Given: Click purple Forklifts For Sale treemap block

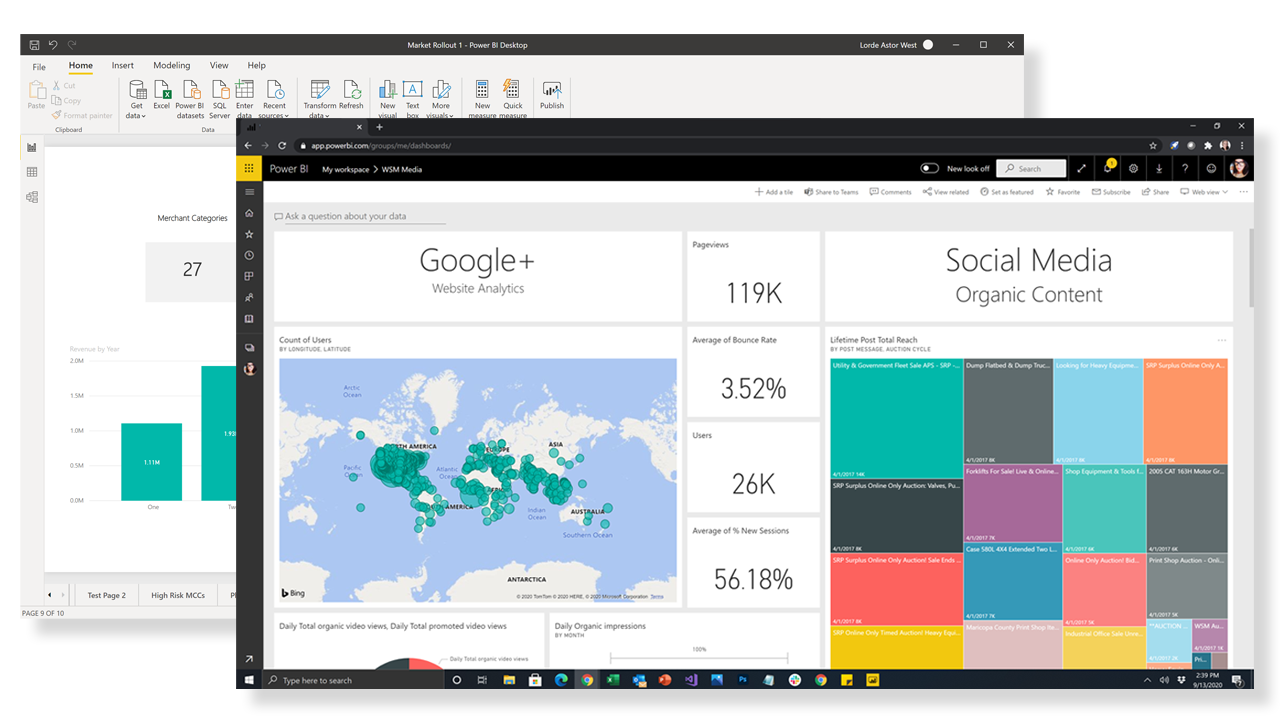Looking at the screenshot, I should 1013,504.
